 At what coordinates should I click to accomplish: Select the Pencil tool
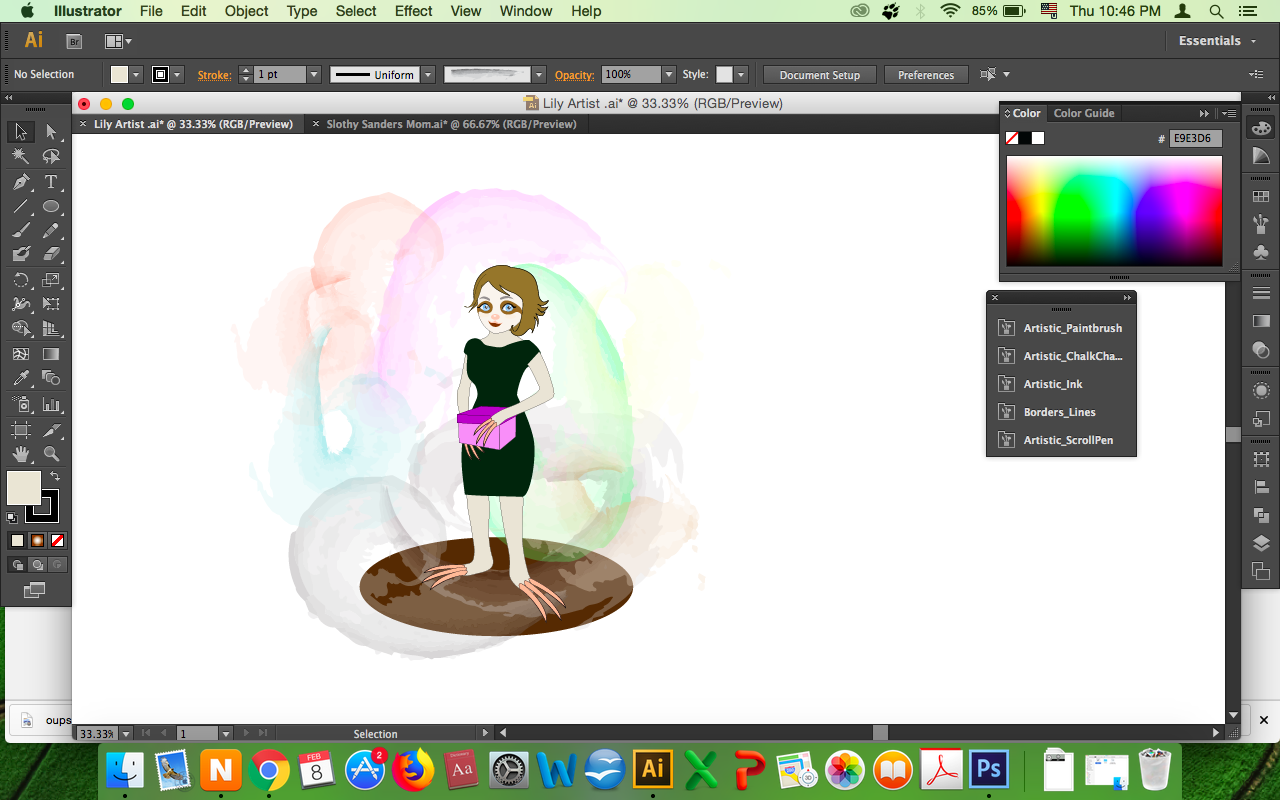click(51, 231)
